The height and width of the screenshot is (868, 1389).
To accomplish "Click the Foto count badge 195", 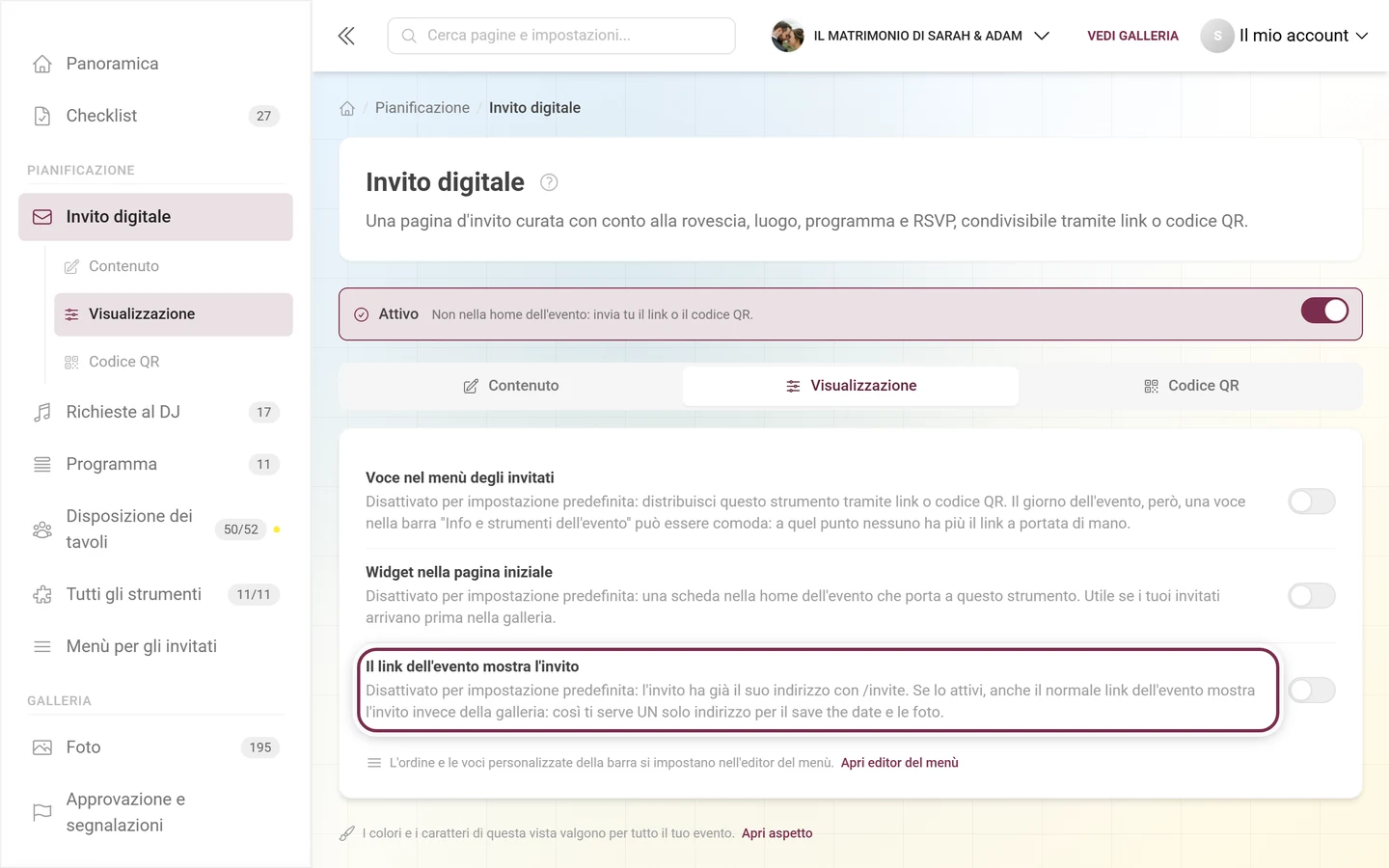I will pos(260,747).
